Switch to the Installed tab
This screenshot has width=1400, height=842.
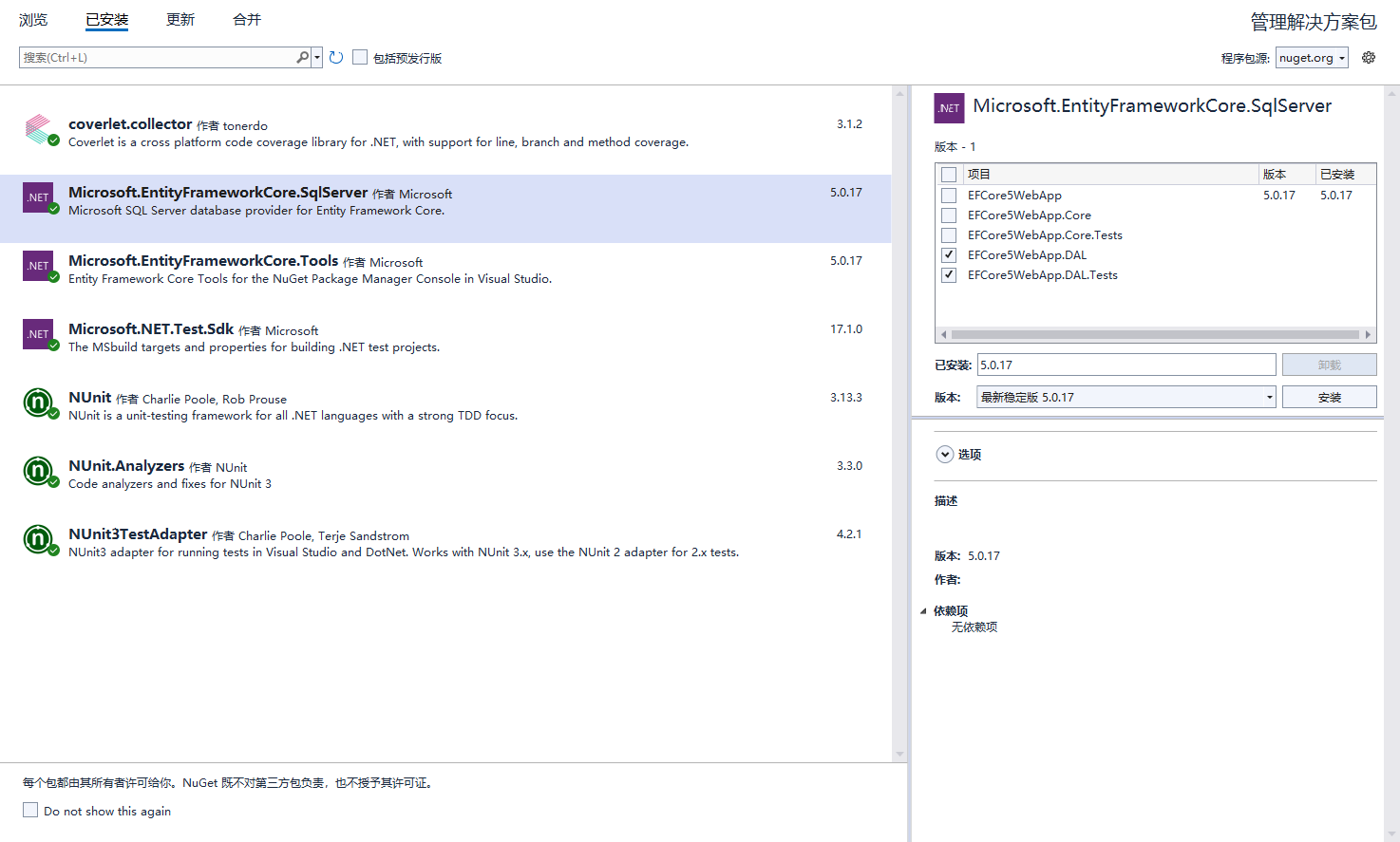click(107, 19)
